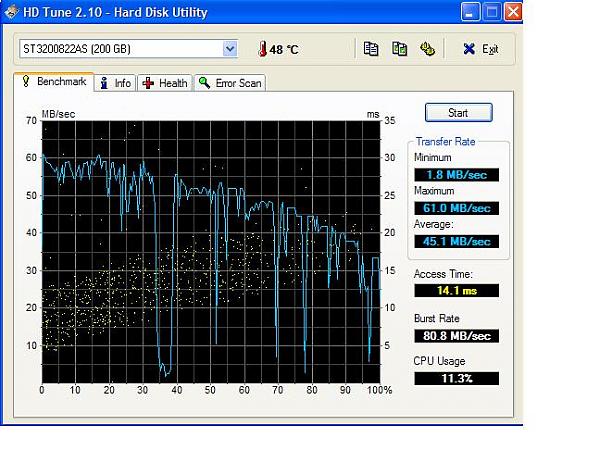Click the Exit button
The height and width of the screenshot is (450, 600).
click(x=481, y=49)
